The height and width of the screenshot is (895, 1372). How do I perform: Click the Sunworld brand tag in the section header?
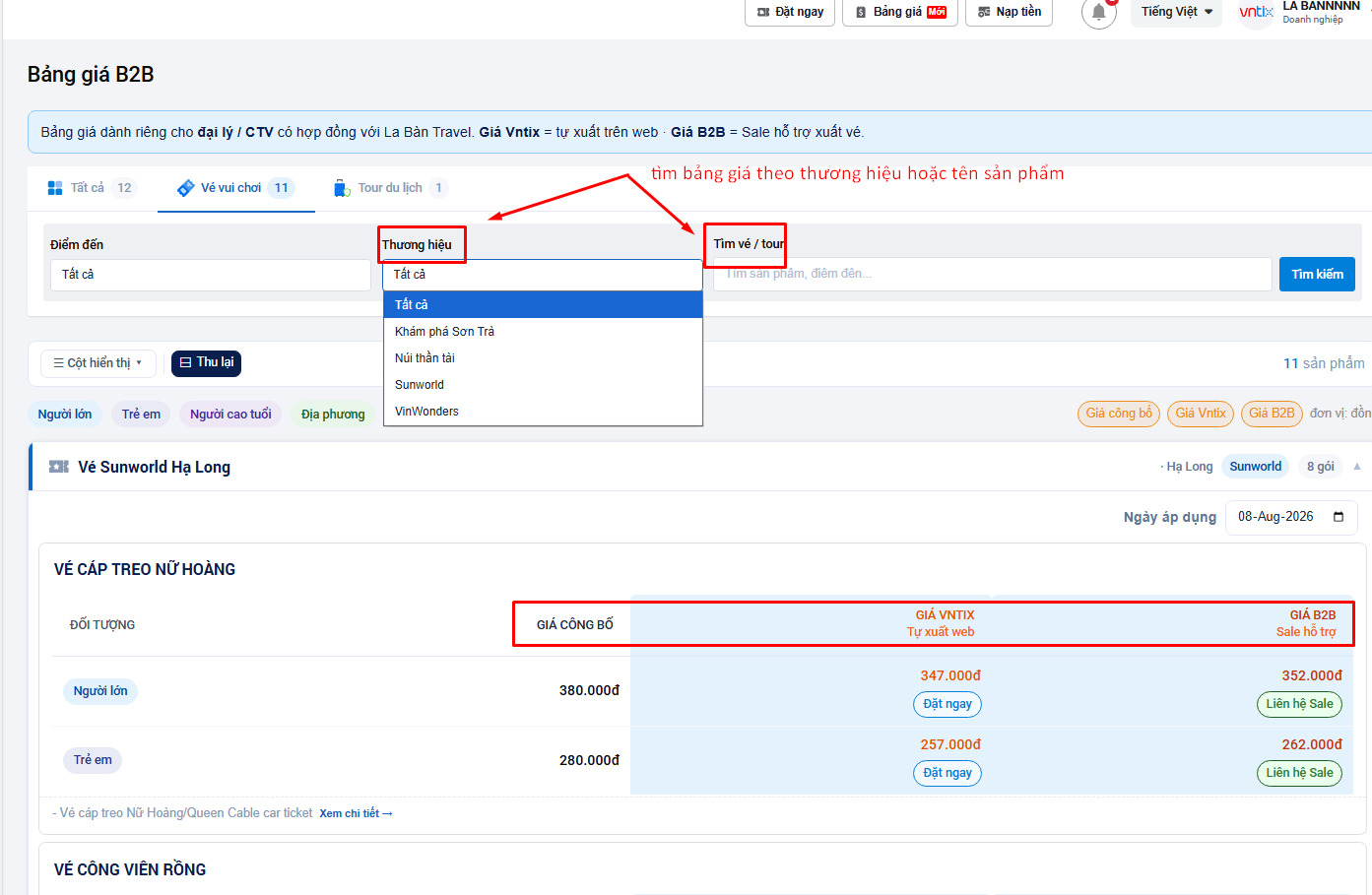click(x=1256, y=467)
